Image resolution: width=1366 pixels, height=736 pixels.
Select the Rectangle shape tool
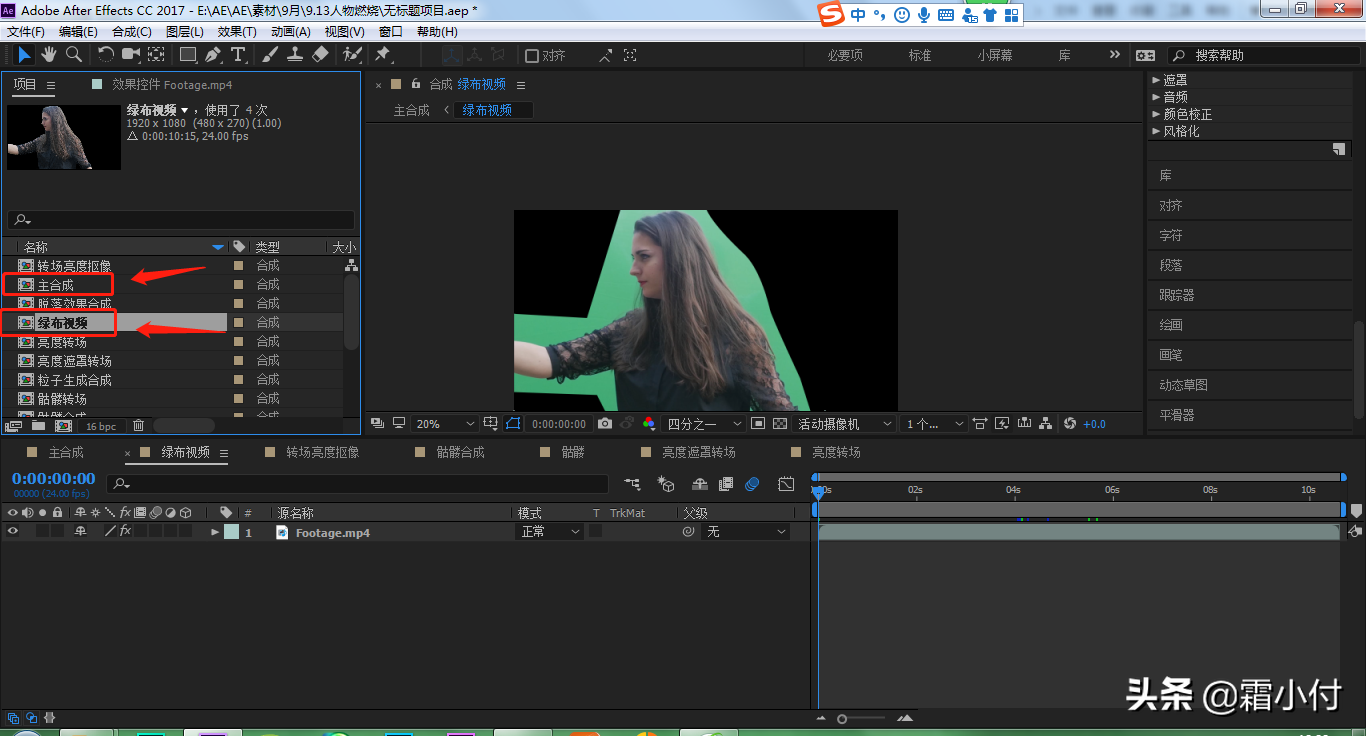pos(188,55)
